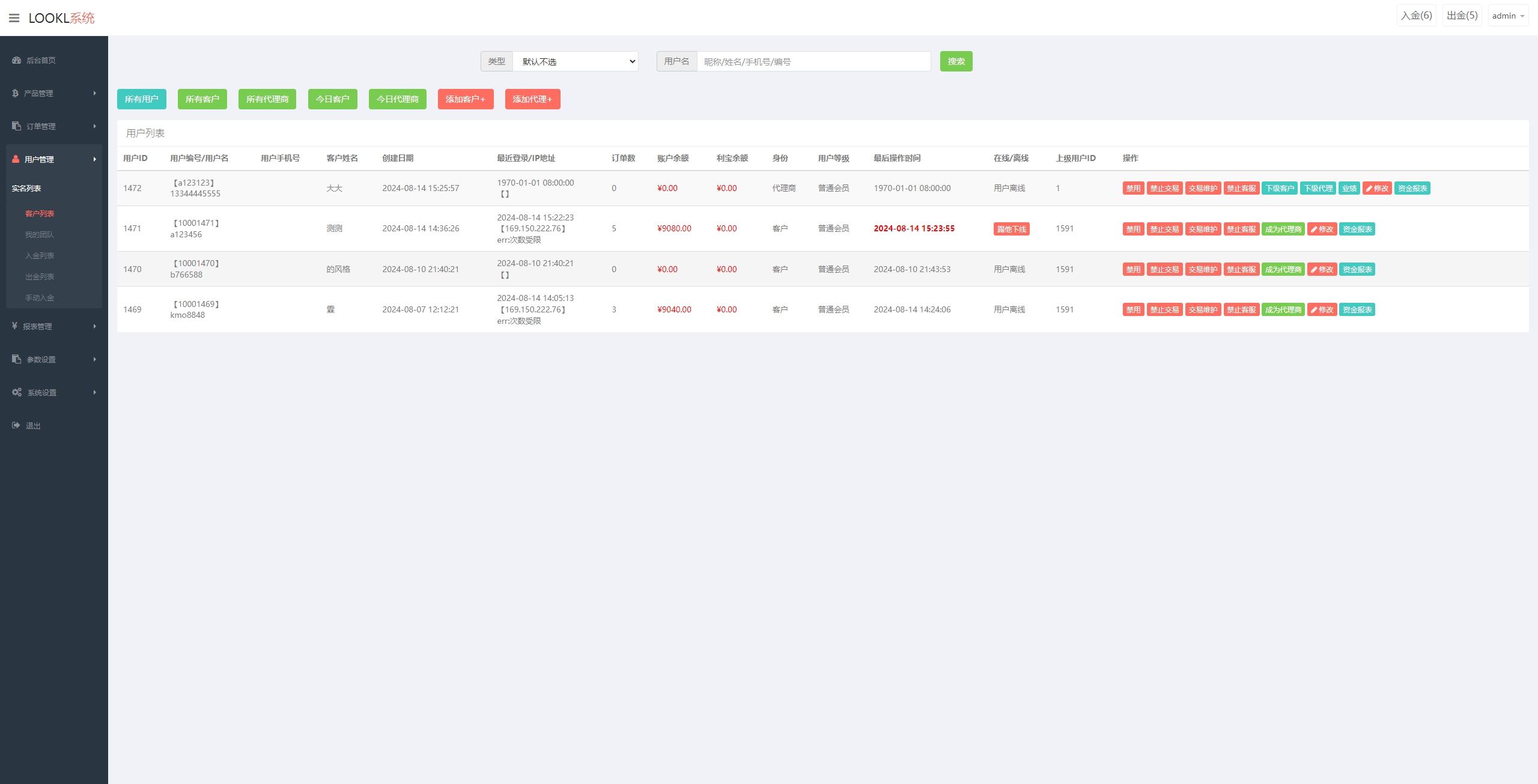Expand the 用户管理 sidebar arrow
Image resolution: width=1538 pixels, height=784 pixels.
click(94, 159)
